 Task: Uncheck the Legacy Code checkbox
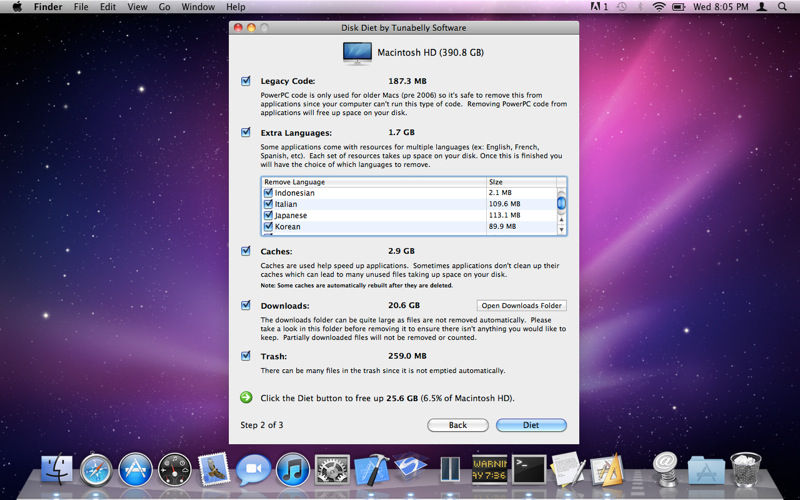pos(246,81)
